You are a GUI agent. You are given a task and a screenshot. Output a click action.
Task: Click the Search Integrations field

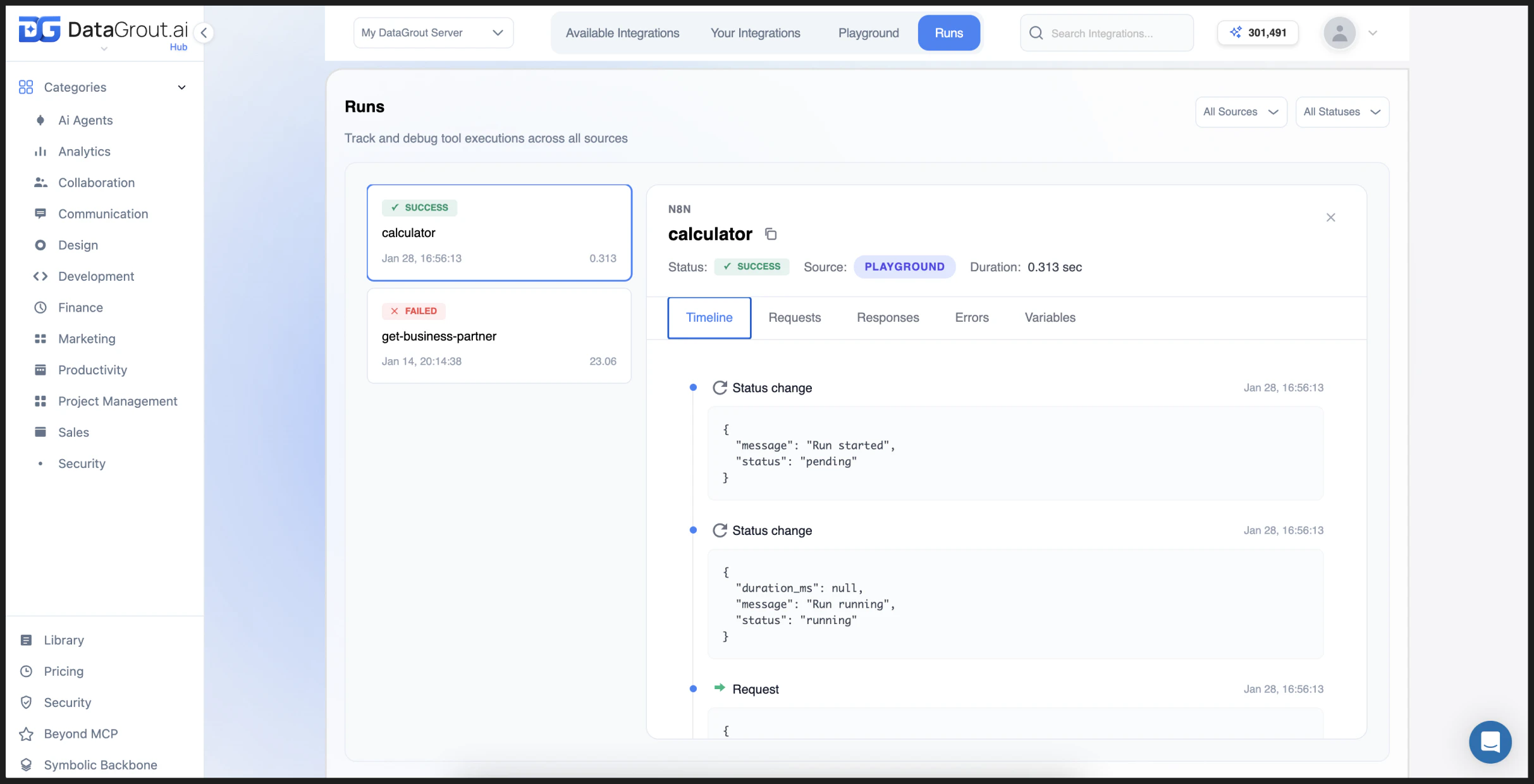[1113, 33]
